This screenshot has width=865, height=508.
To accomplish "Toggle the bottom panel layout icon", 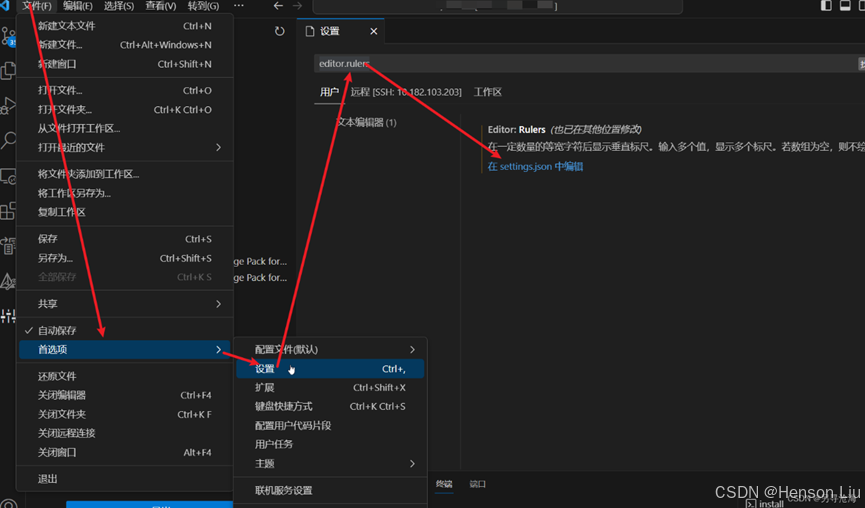I will pos(845,6).
